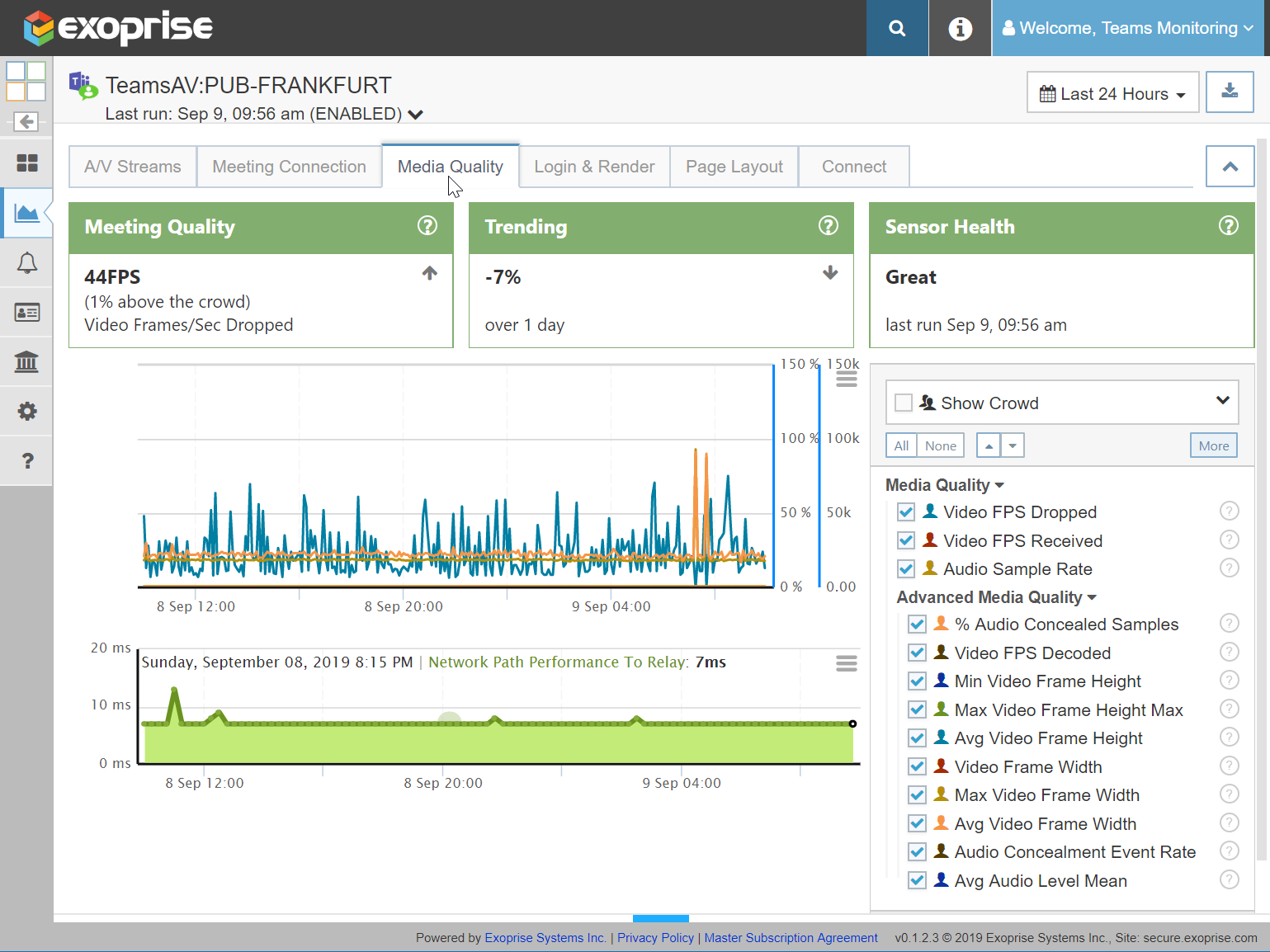Click help icon for Video FPS Received
Image resolution: width=1270 pixels, height=952 pixels.
(x=1230, y=540)
